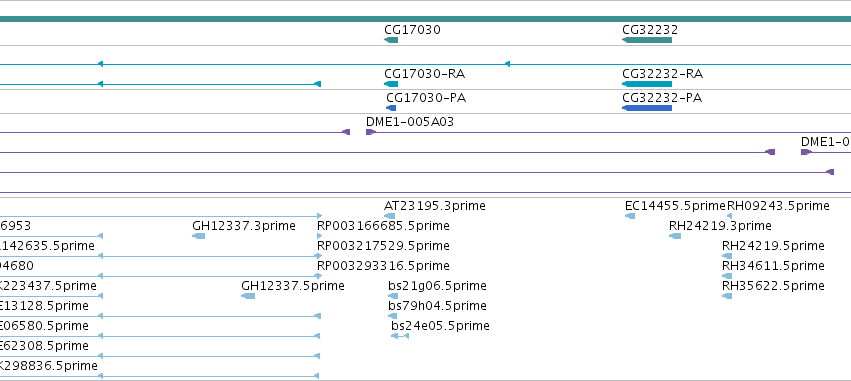Click the GH12337.3prime EST glyph
The width and height of the screenshot is (851, 381).
199,236
